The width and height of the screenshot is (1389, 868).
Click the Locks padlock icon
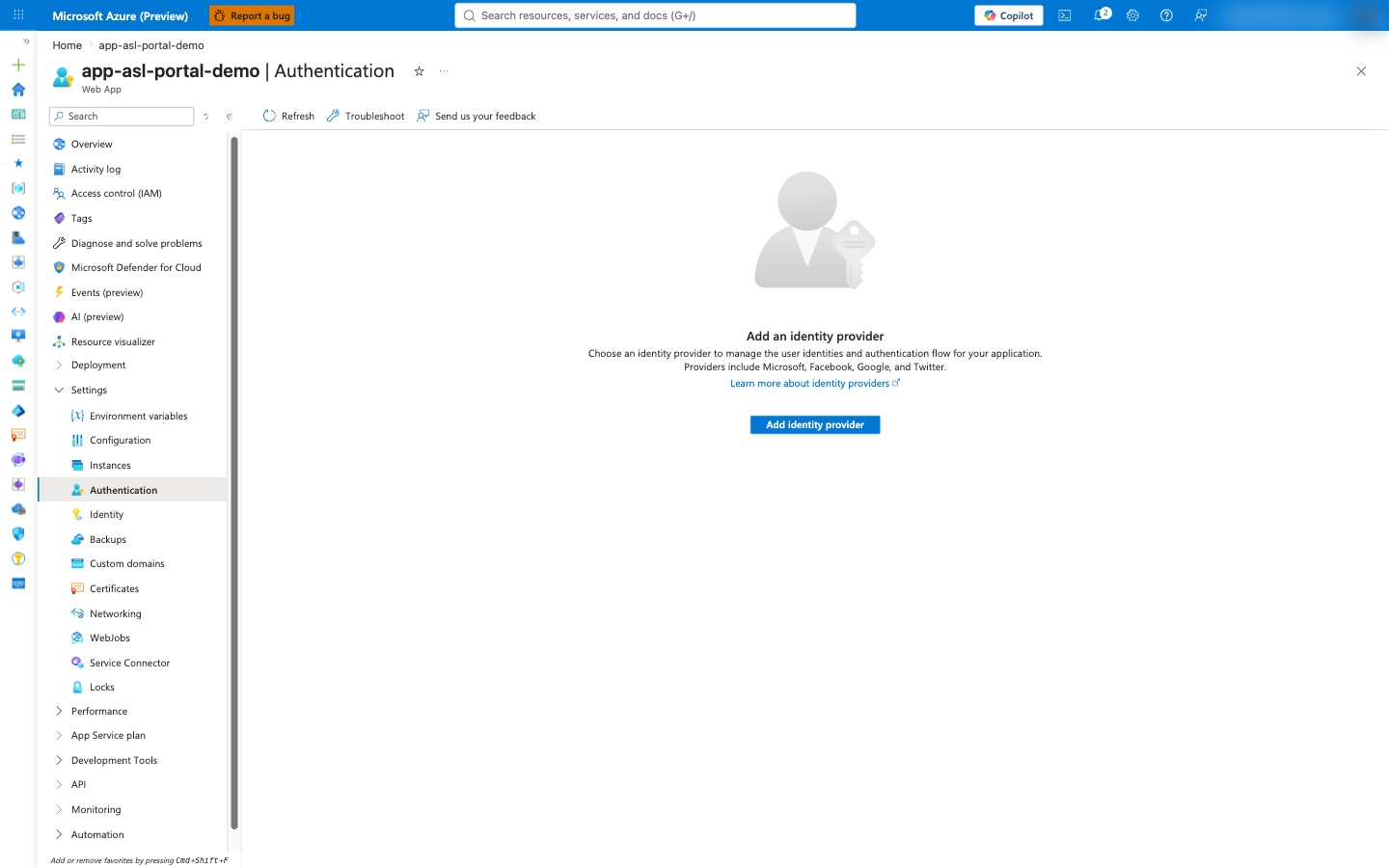pyautogui.click(x=77, y=687)
